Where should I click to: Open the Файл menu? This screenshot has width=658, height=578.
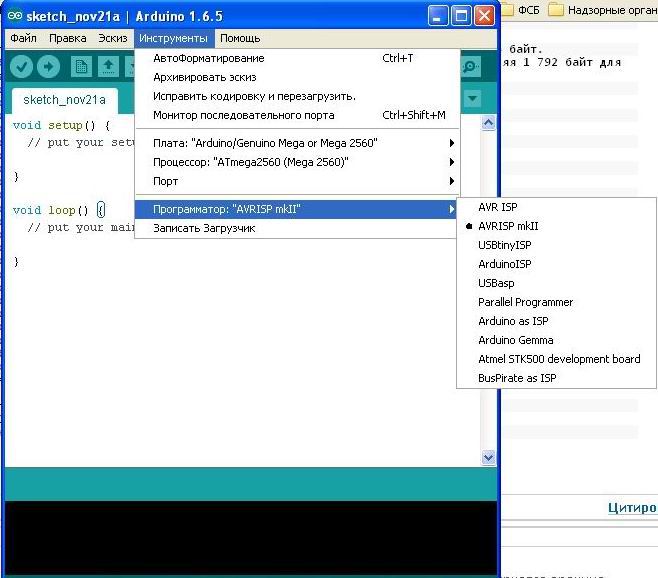coord(24,38)
